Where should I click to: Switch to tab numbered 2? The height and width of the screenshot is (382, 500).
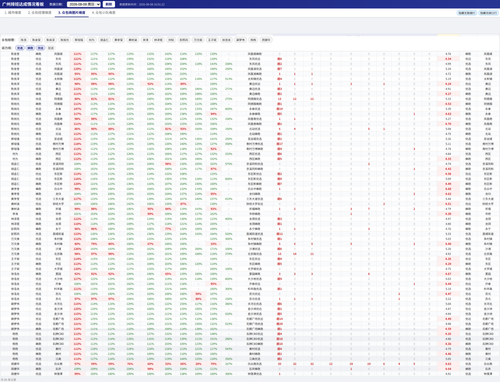click(x=40, y=13)
